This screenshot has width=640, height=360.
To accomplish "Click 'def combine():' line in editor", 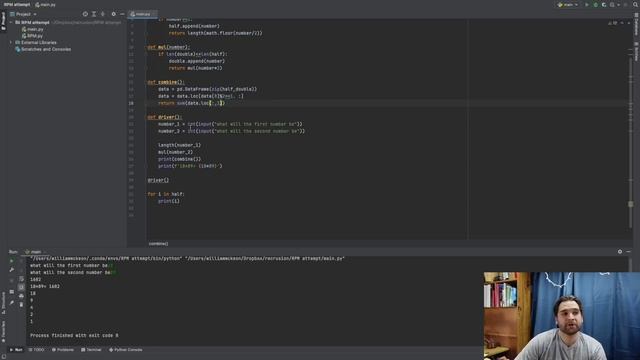I will (x=166, y=82).
